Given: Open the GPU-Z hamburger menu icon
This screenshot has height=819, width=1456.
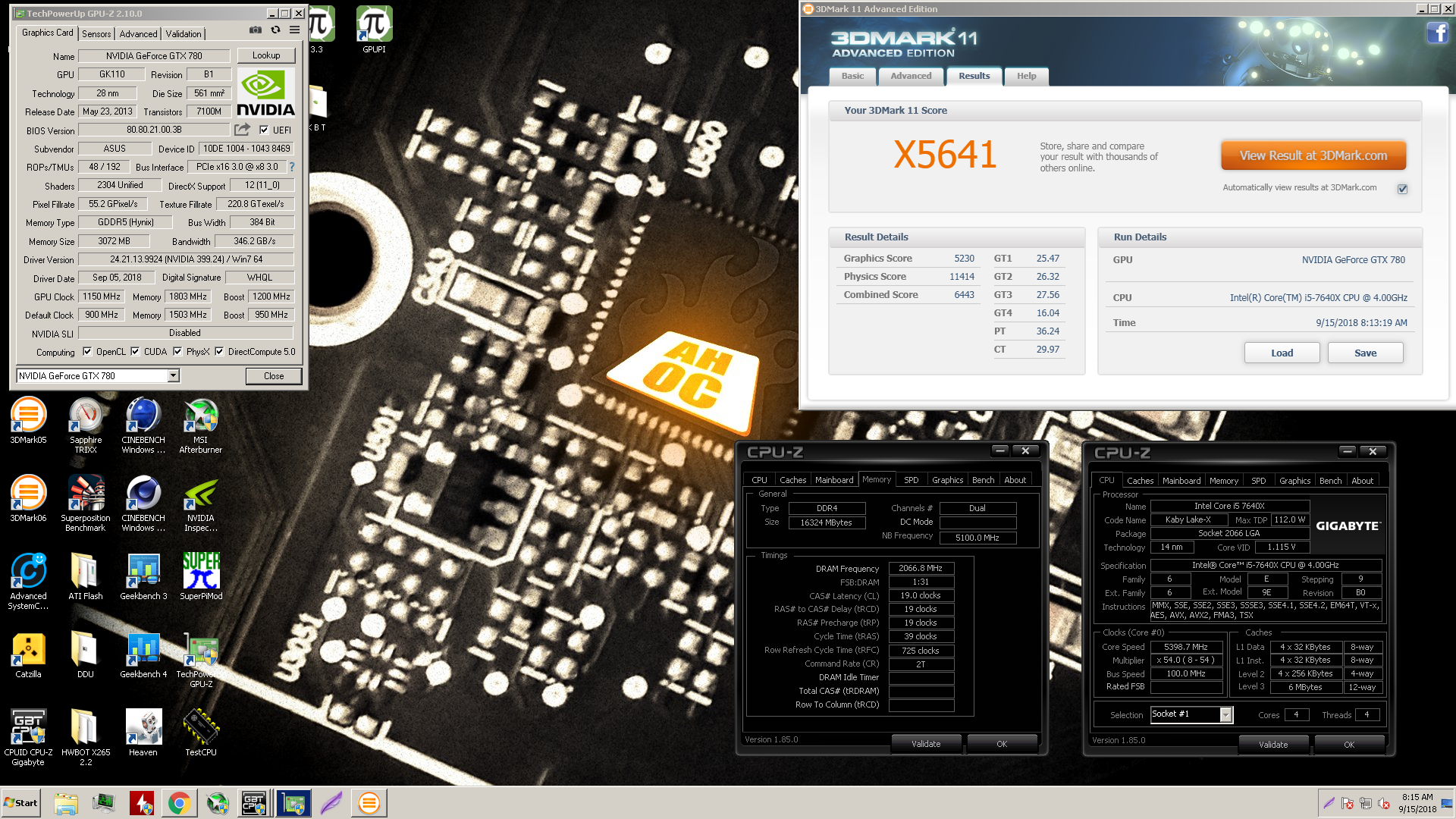Looking at the screenshot, I should [x=294, y=30].
